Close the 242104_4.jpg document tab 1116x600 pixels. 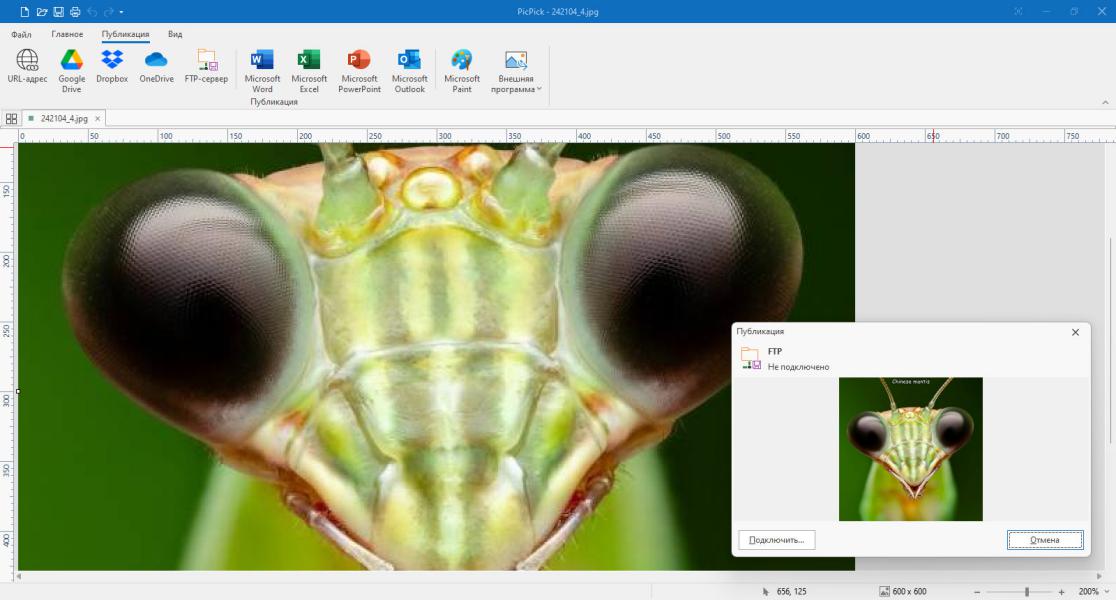coord(98,119)
